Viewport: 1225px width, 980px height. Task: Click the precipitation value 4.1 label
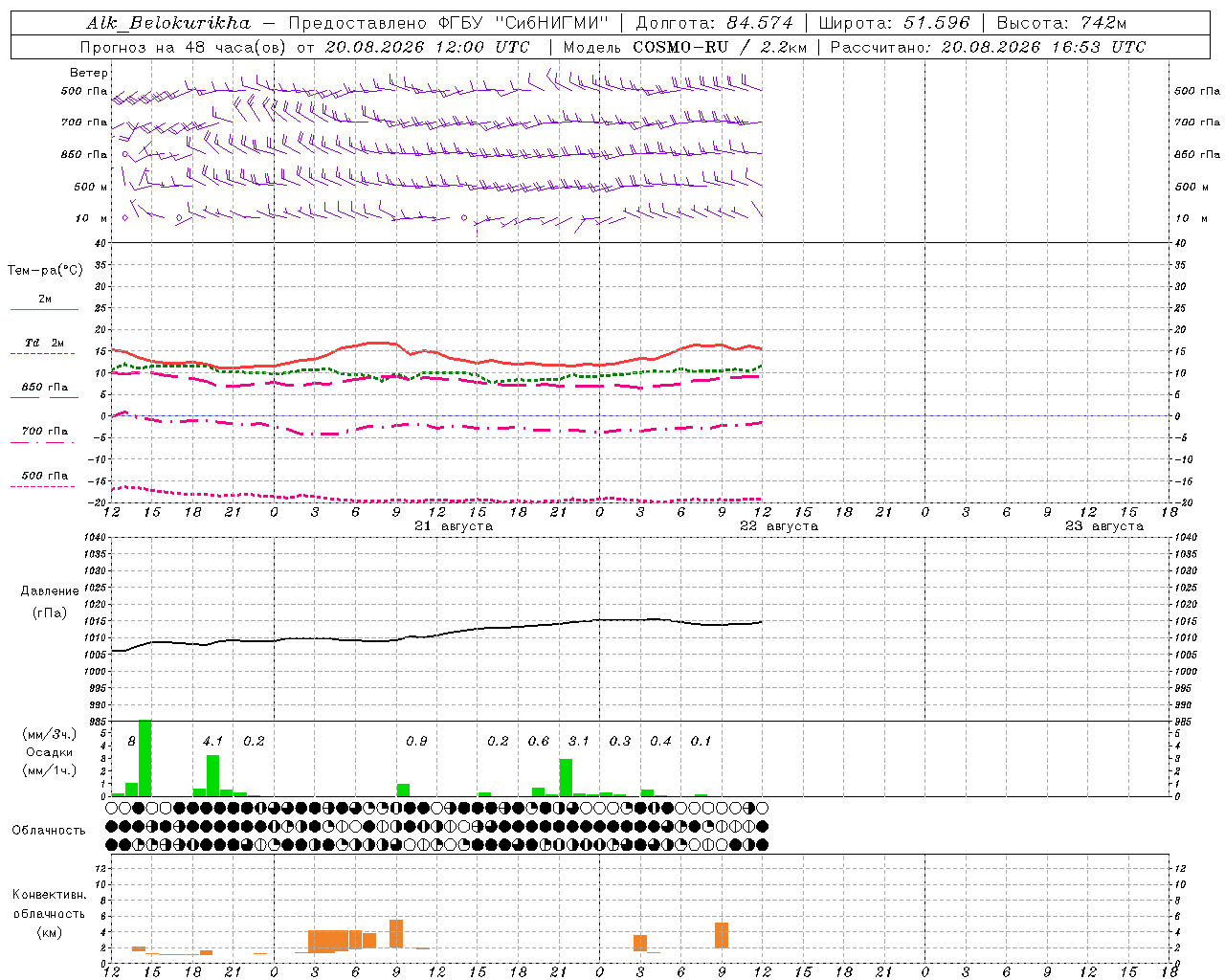(212, 741)
